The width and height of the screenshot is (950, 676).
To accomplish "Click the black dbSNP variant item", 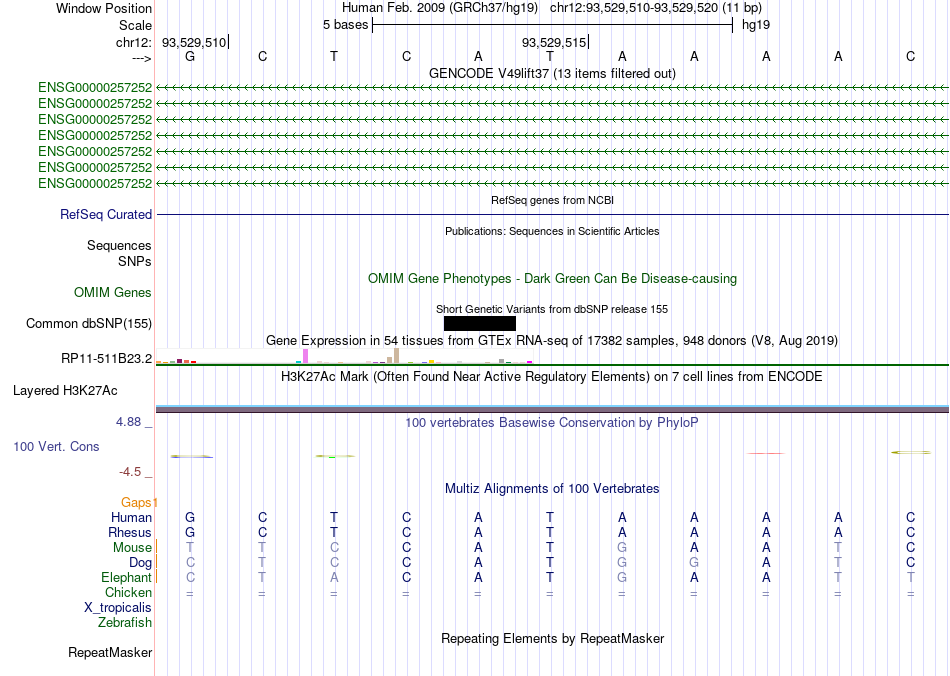I will click(480, 323).
